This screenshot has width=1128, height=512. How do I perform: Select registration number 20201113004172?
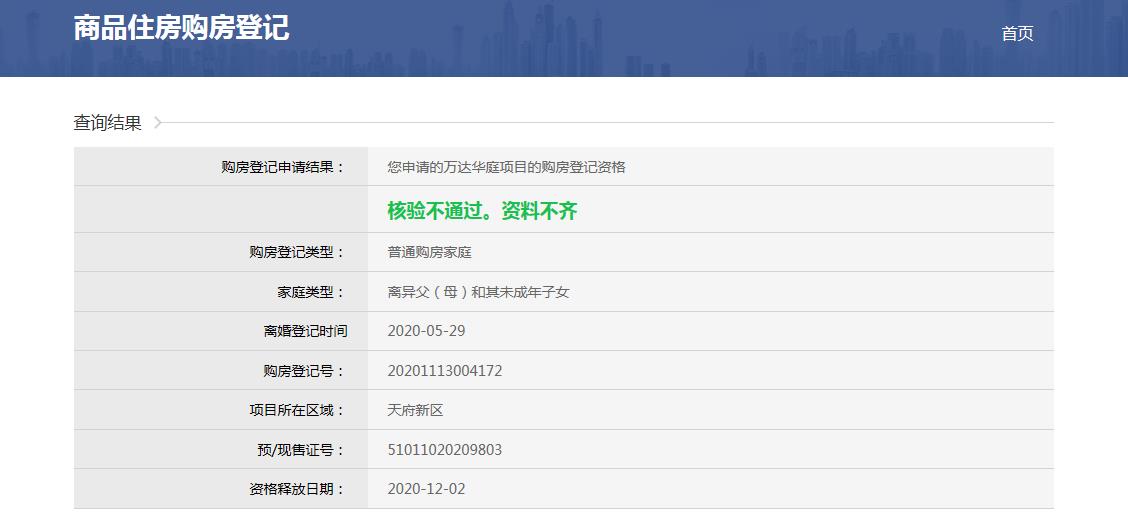point(444,371)
